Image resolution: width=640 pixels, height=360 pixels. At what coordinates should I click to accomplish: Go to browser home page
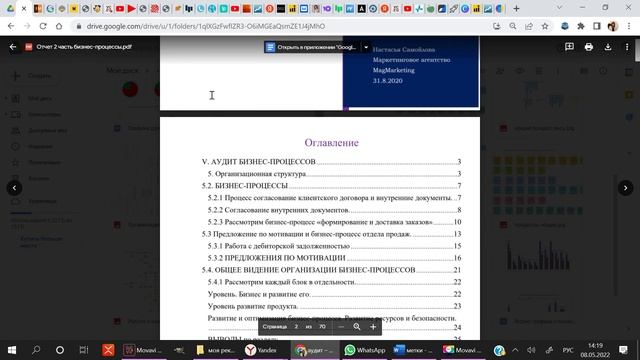[x=59, y=26]
